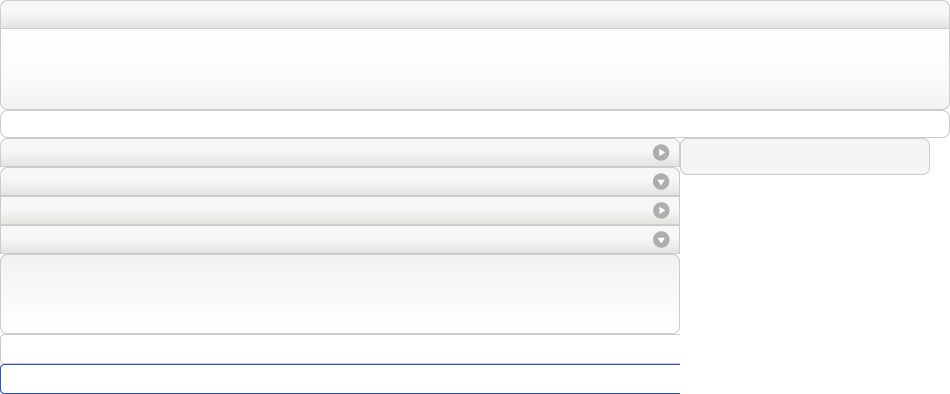This screenshot has width=950, height=394.
Task: Collapse the fourth collapsible row bar
Action: point(340,239)
